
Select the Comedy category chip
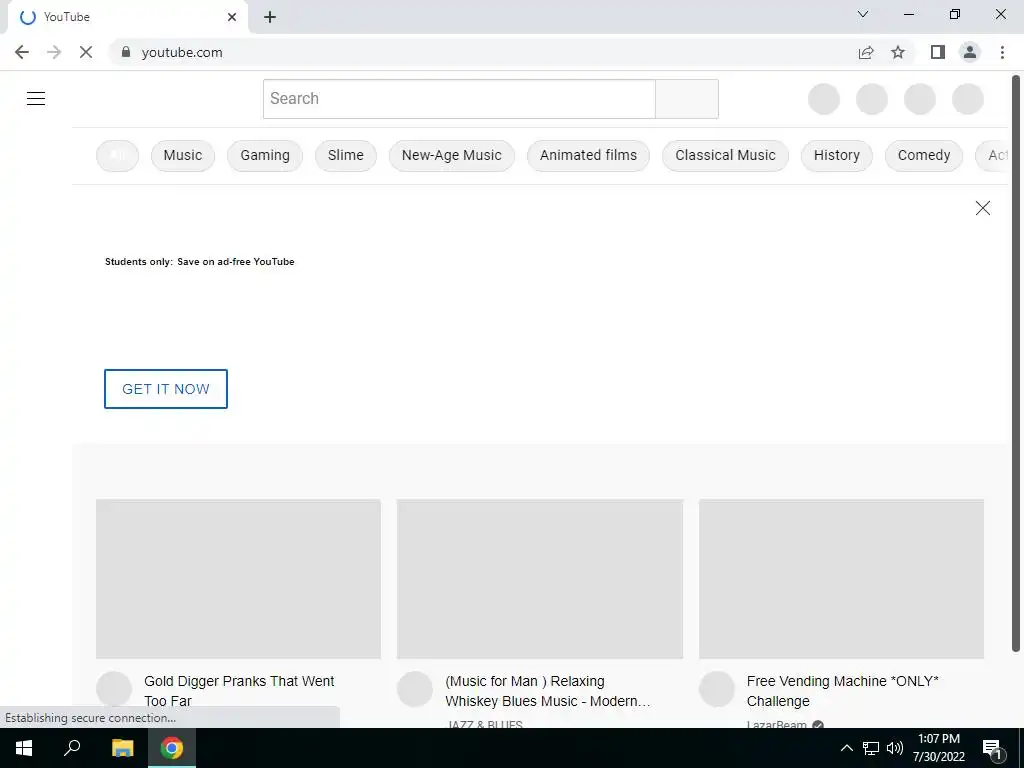point(924,155)
